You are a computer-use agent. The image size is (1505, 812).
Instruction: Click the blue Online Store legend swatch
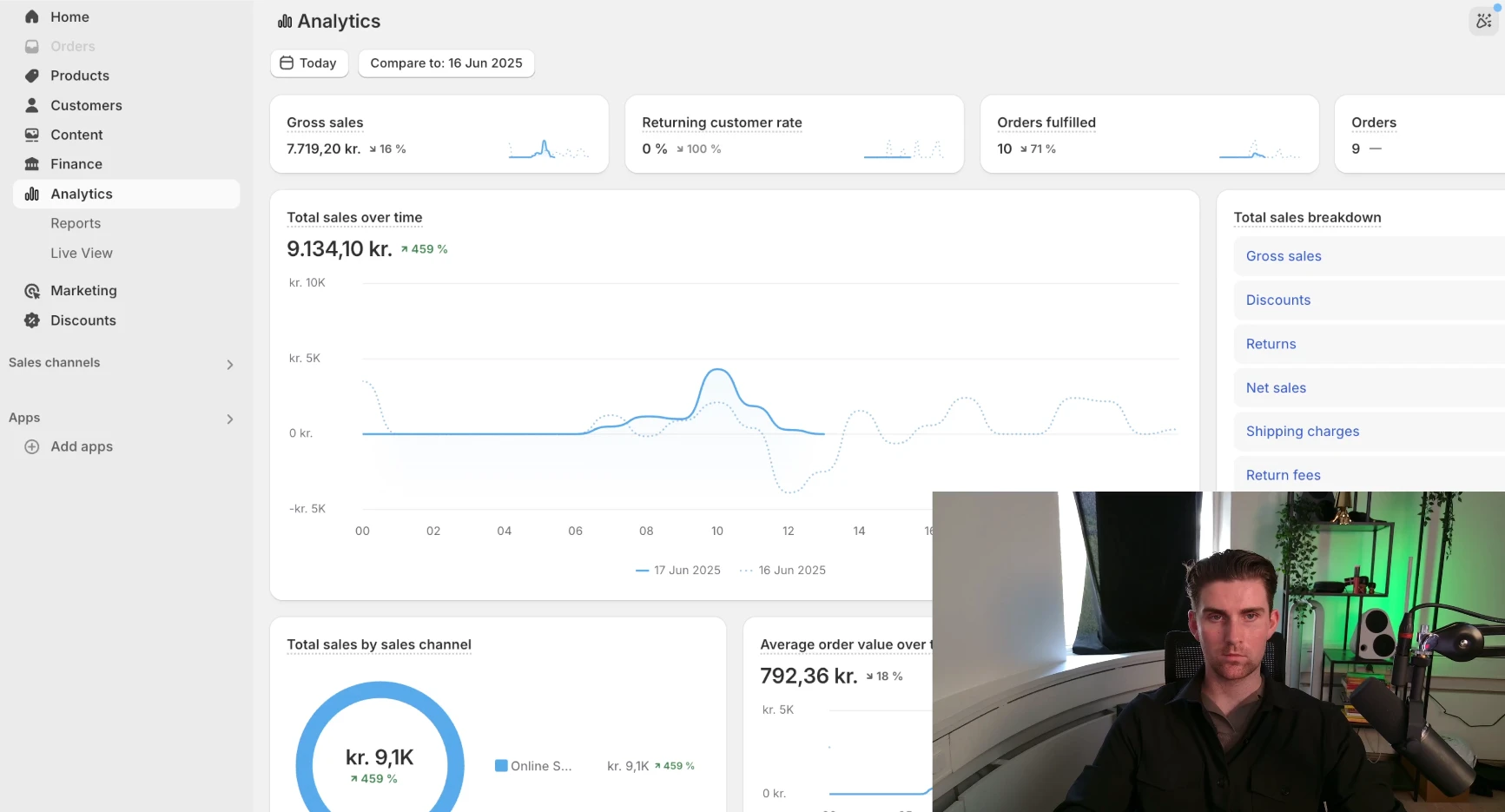click(x=501, y=765)
